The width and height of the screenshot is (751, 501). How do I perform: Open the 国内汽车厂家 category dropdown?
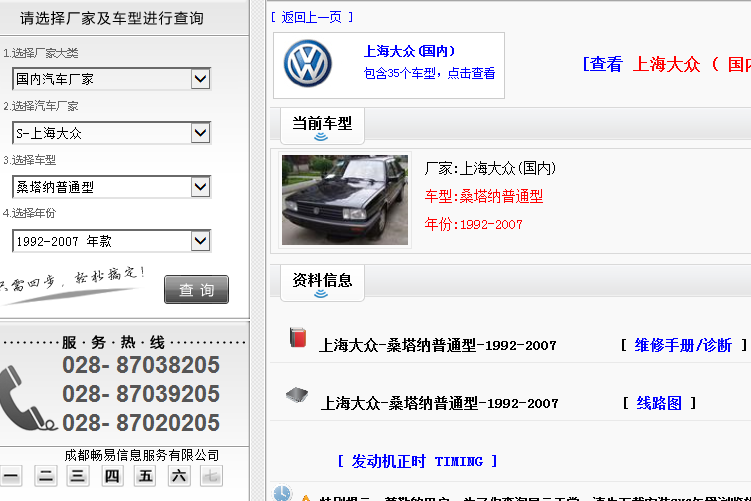[x=111, y=79]
